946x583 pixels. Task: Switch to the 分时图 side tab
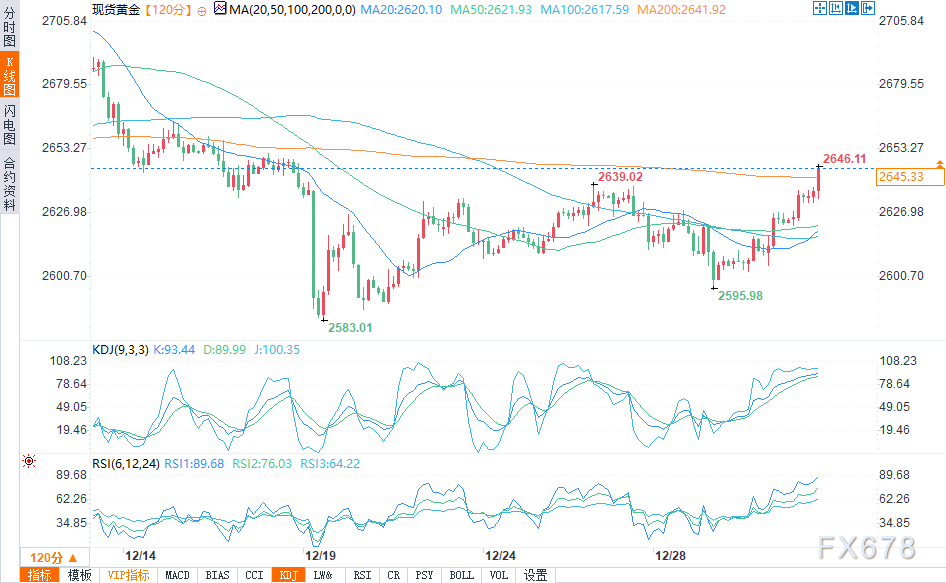[x=10, y=27]
